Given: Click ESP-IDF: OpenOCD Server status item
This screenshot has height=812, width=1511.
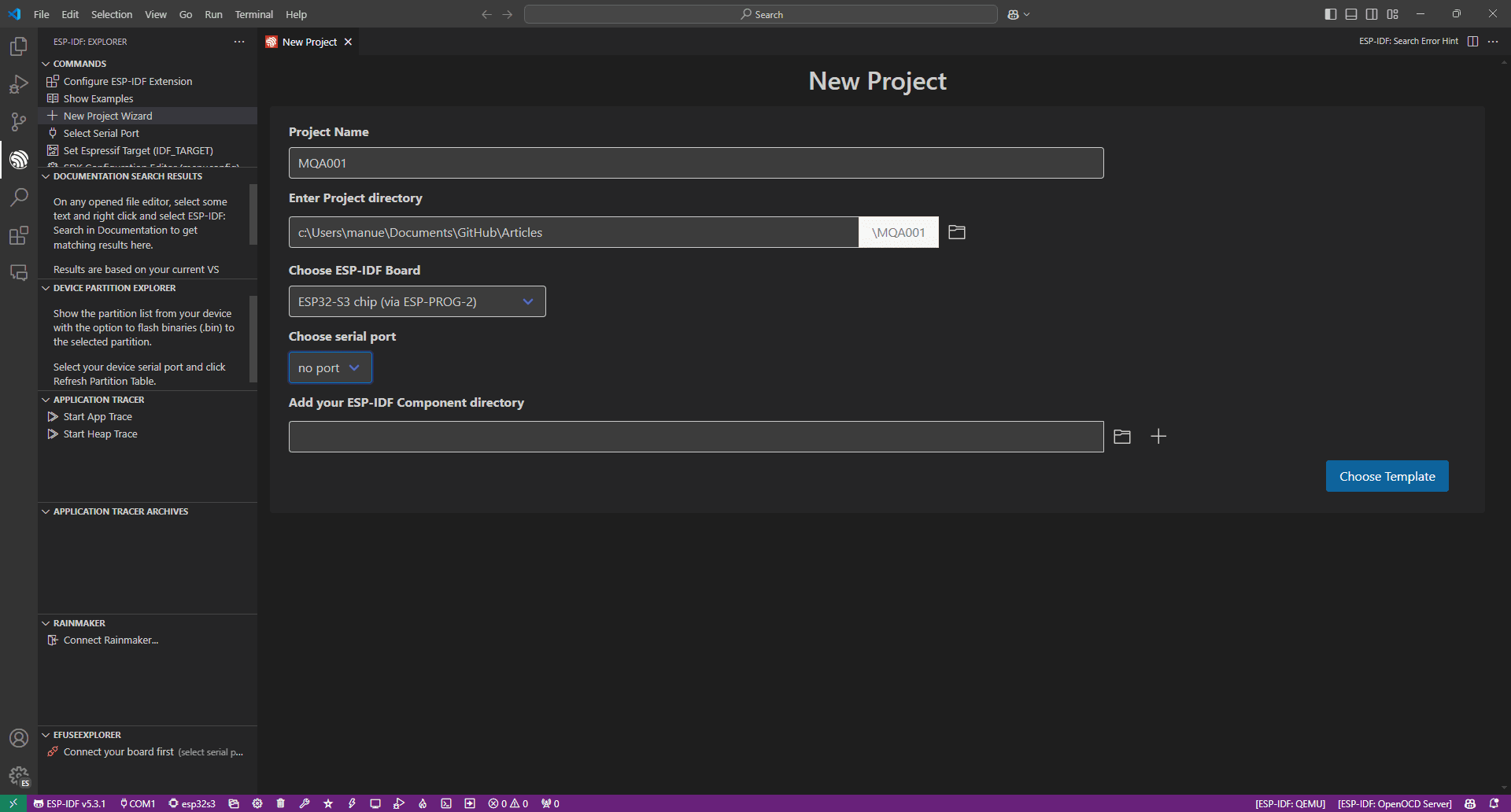Looking at the screenshot, I should 1395,803.
